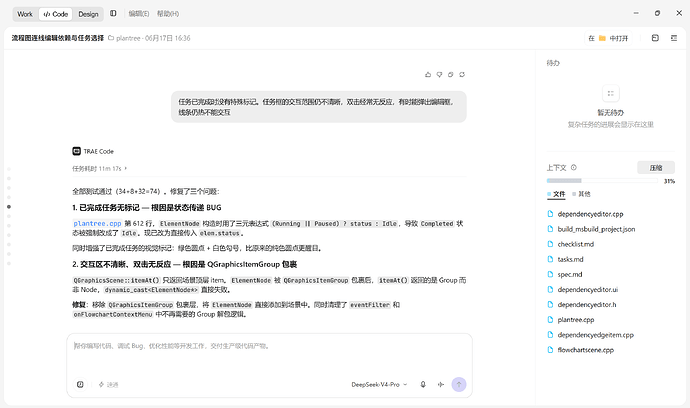Open the 帮助(H) menu
Viewport: 690px width, 408px height.
tap(168, 14)
